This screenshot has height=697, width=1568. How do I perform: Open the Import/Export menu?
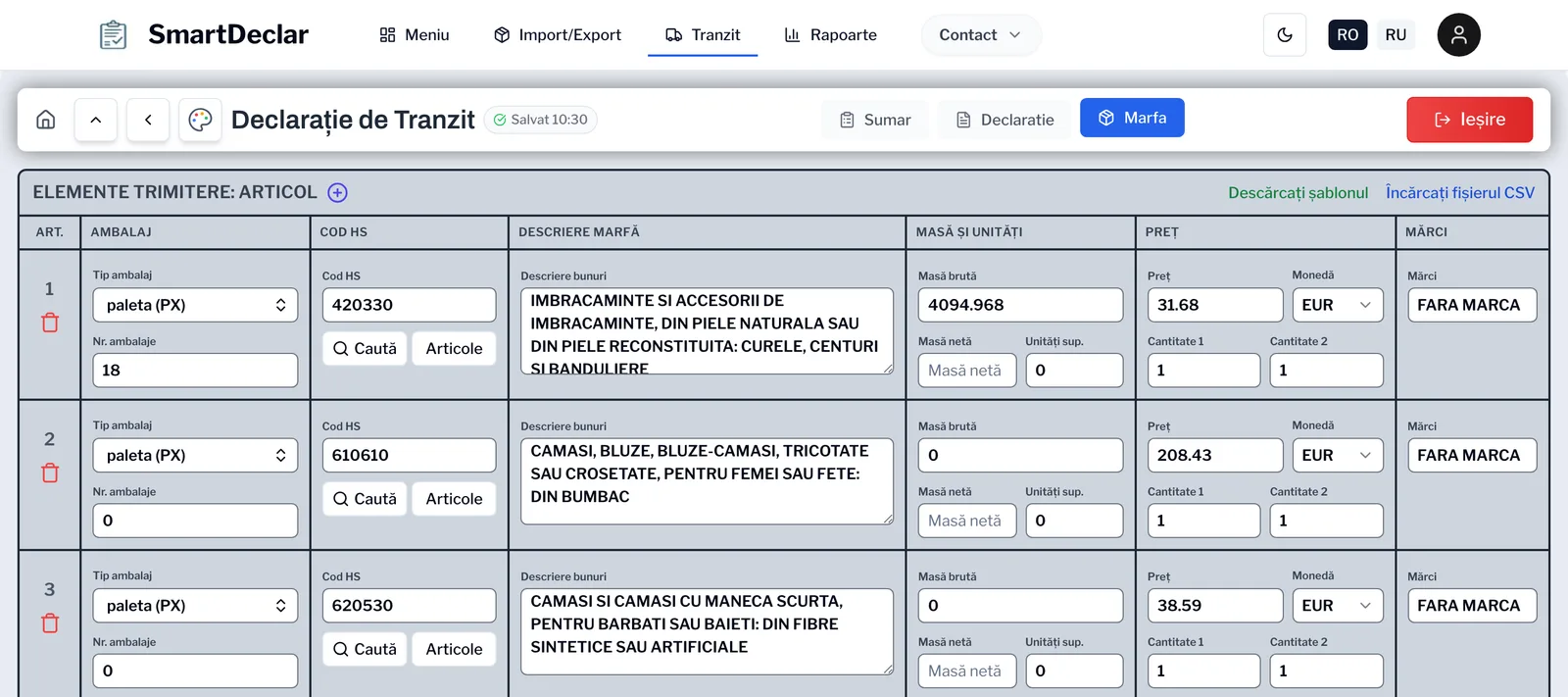click(x=558, y=35)
